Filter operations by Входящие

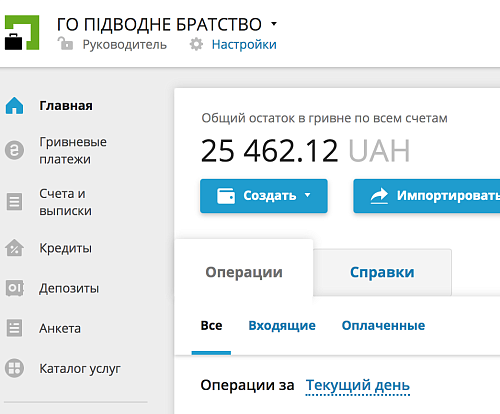(x=282, y=325)
